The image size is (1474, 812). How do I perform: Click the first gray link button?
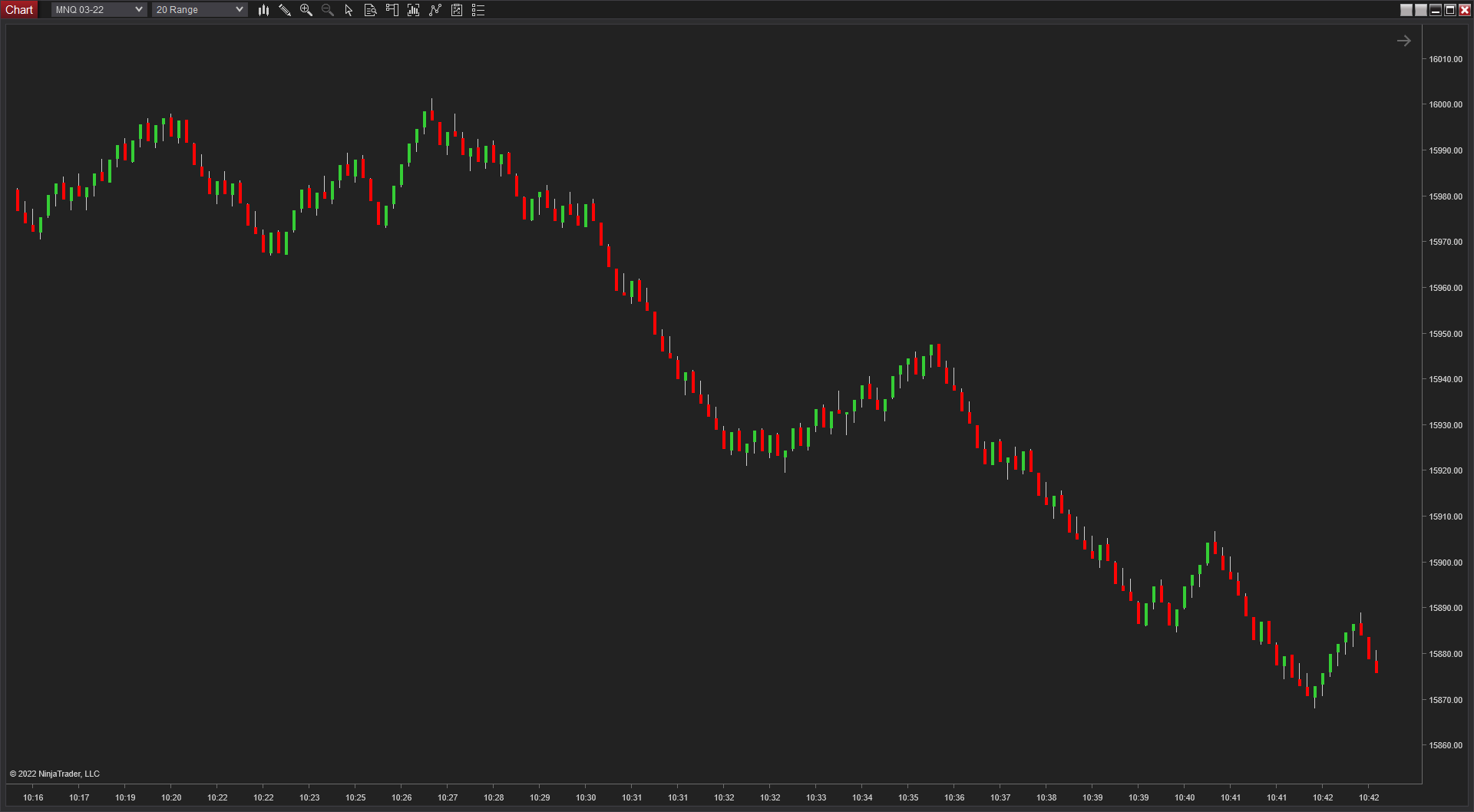(x=1406, y=10)
